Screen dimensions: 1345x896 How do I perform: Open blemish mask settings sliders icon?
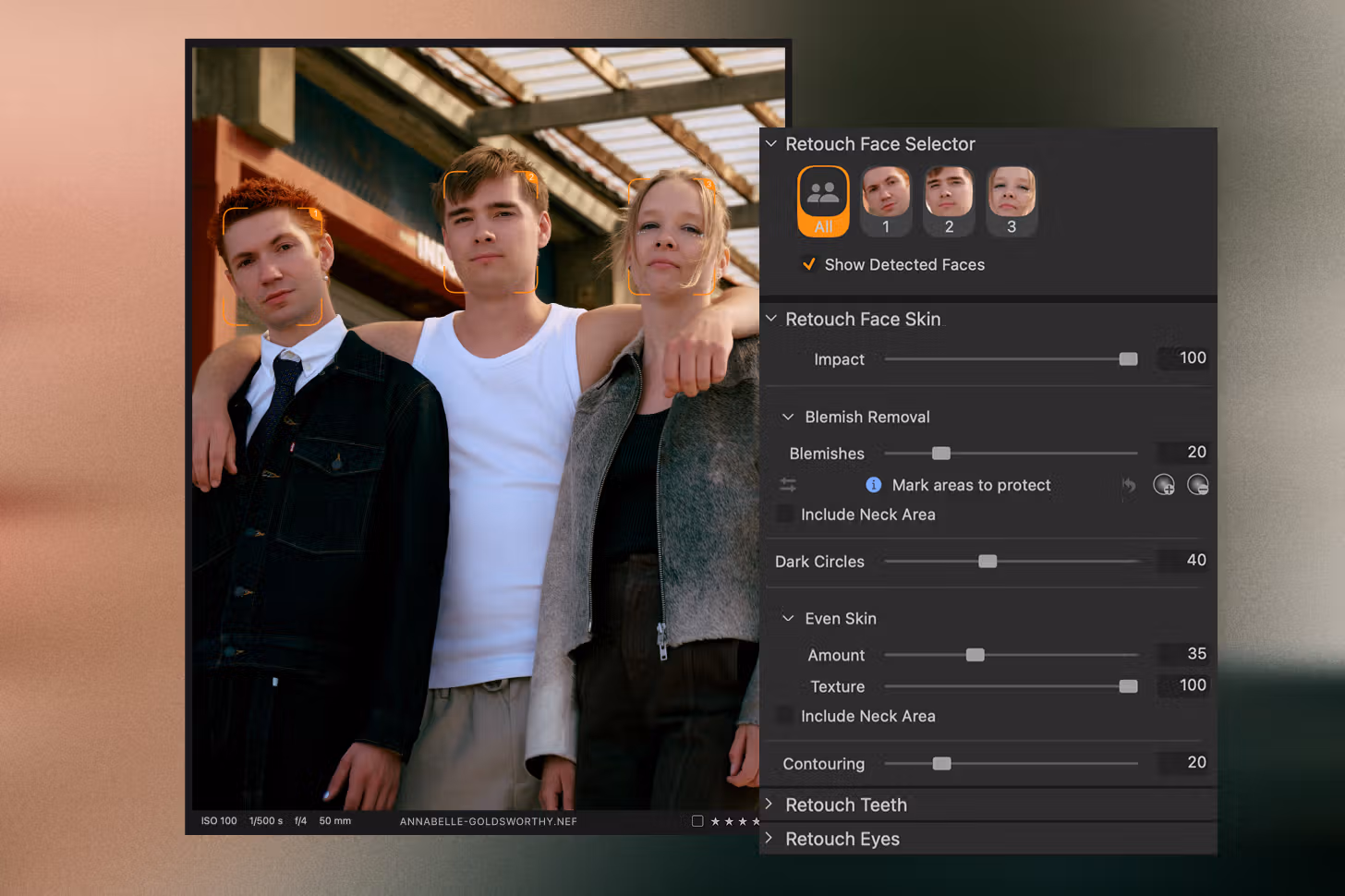[788, 485]
